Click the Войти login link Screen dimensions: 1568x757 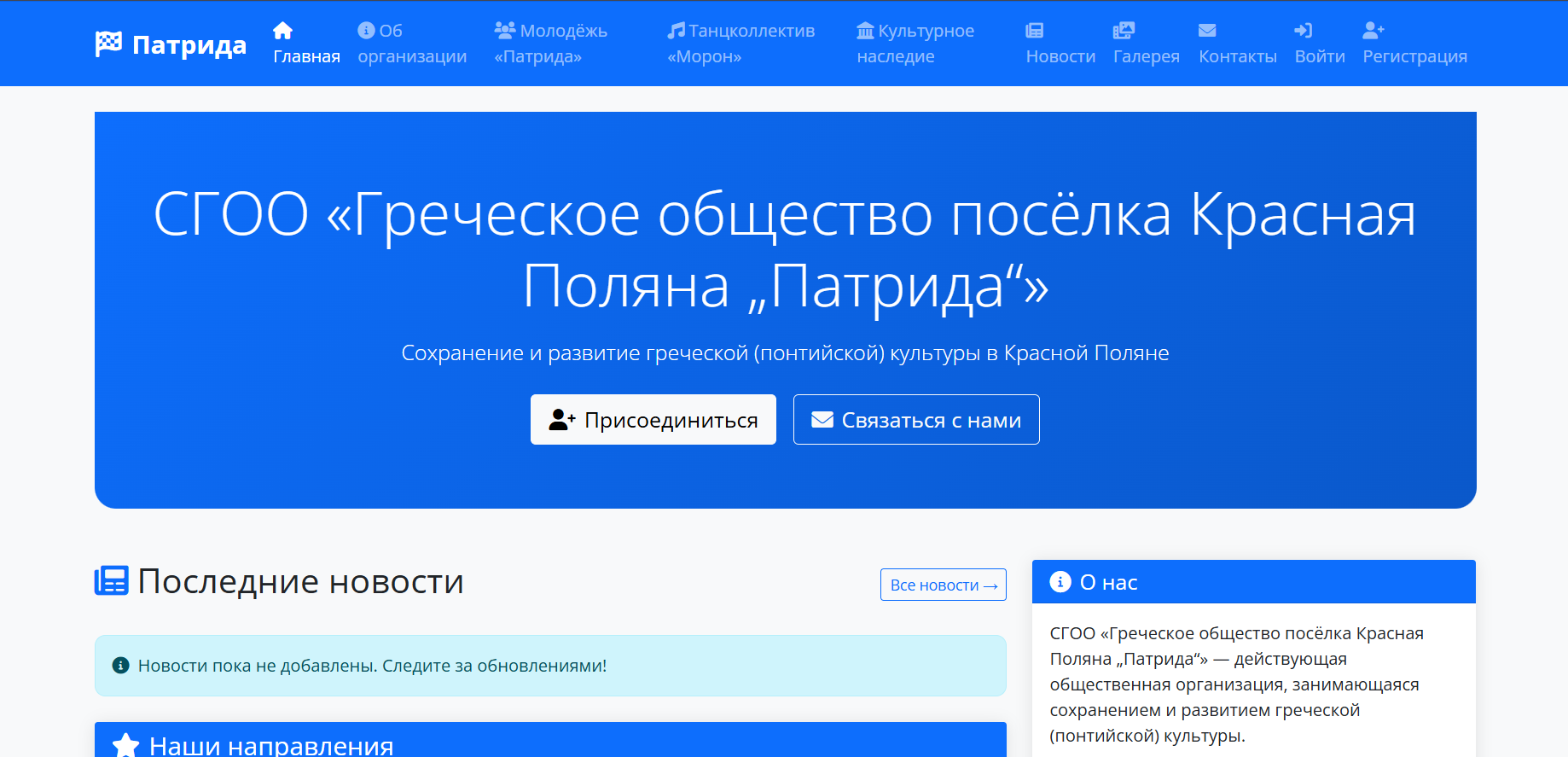pyautogui.click(x=1320, y=44)
